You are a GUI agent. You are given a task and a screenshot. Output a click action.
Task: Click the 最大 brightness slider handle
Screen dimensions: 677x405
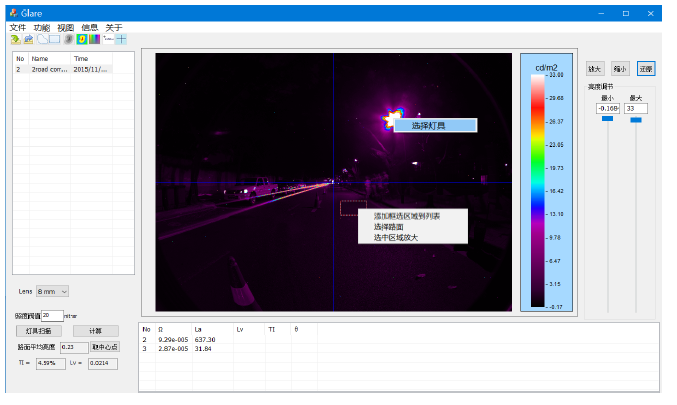pyautogui.click(x=636, y=119)
